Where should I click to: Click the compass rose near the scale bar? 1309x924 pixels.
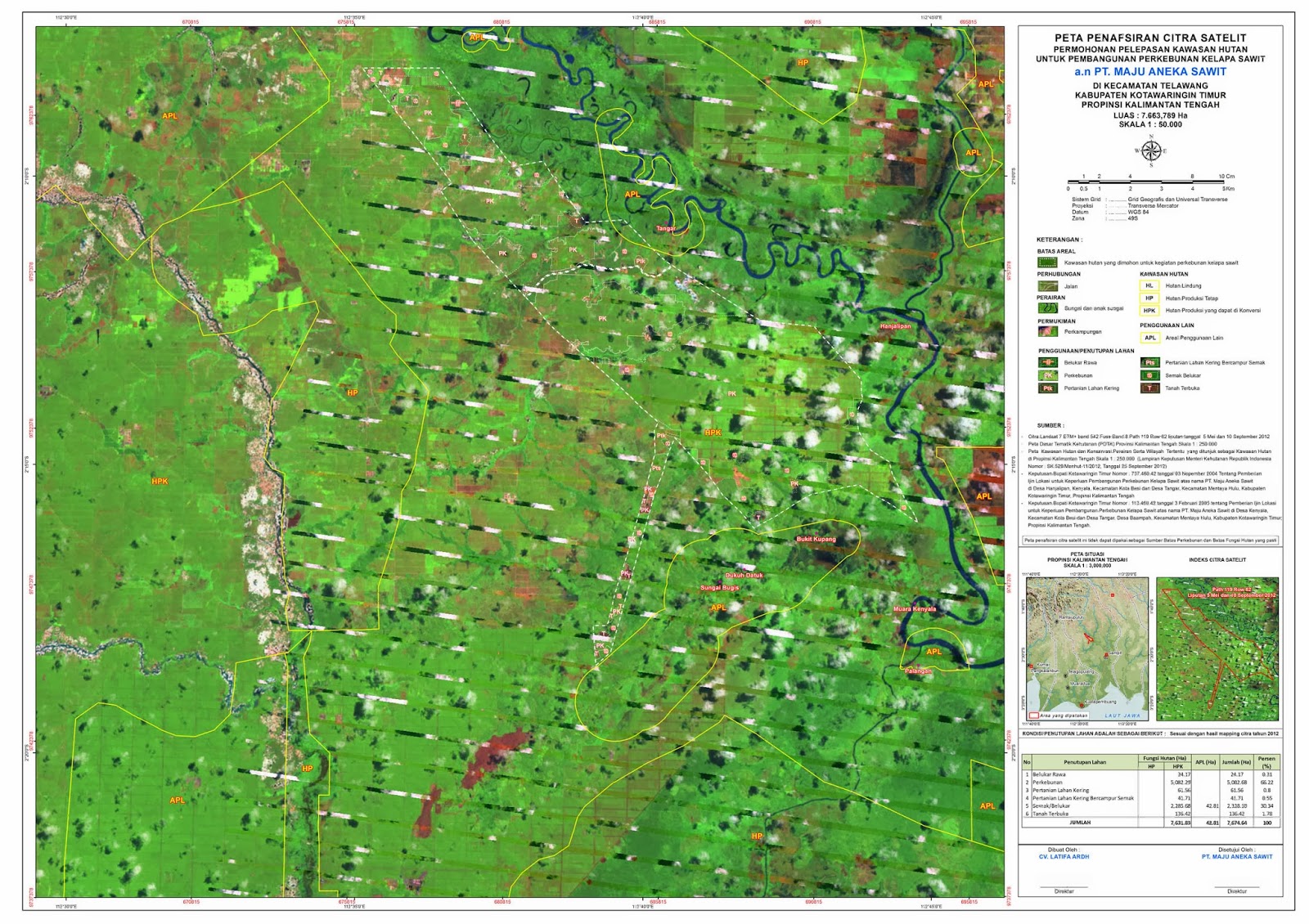pos(1153,152)
